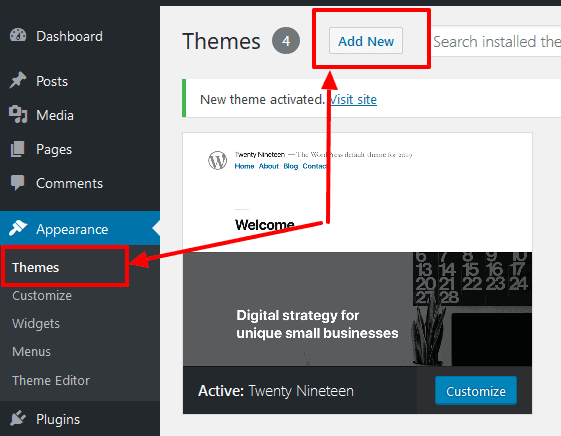561x436 pixels.
Task: Open the Theme Editor submenu
Action: (x=51, y=380)
